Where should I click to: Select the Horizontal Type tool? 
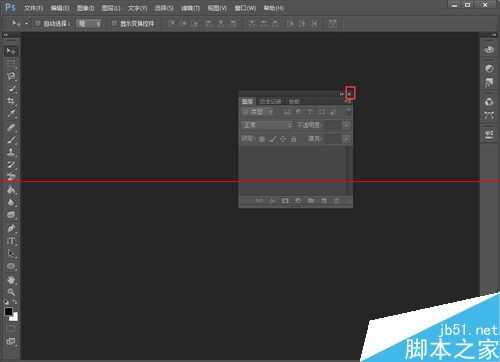(11, 241)
